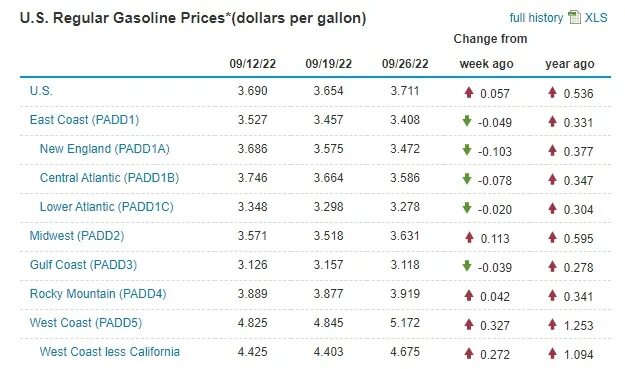Open East Coast (PADD1) link

84,120
